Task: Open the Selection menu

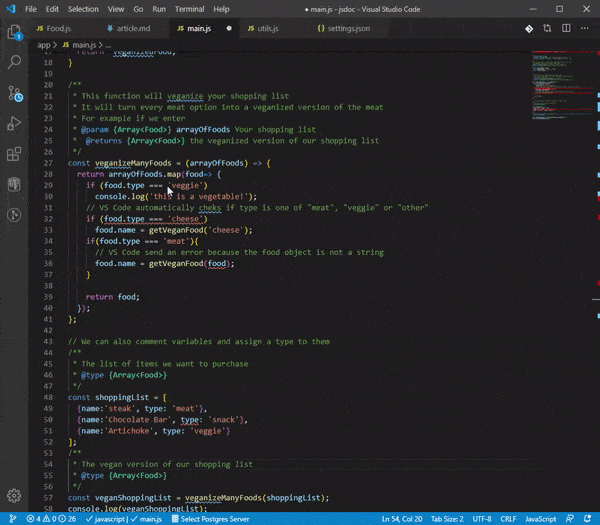Action: click(83, 9)
